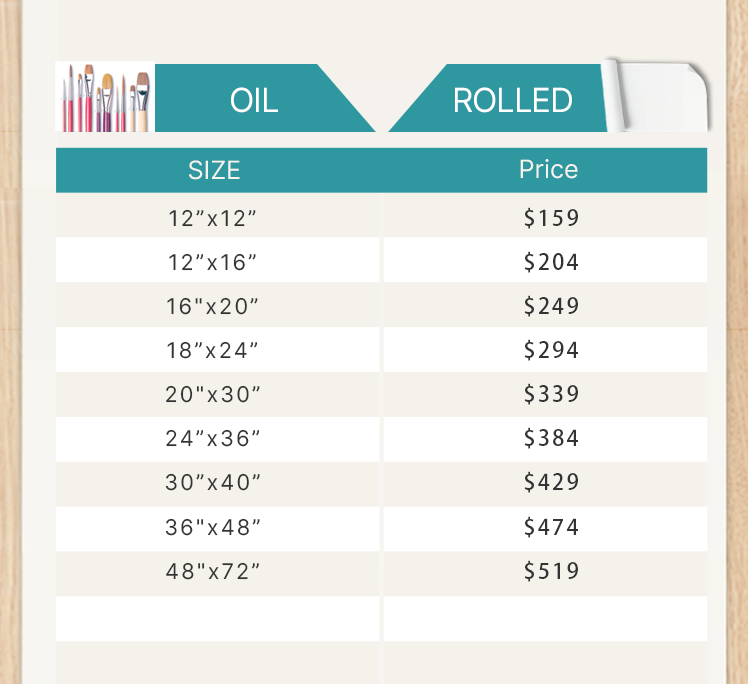Click the 30”x40” size cell
748x684 pixels.
213,482
